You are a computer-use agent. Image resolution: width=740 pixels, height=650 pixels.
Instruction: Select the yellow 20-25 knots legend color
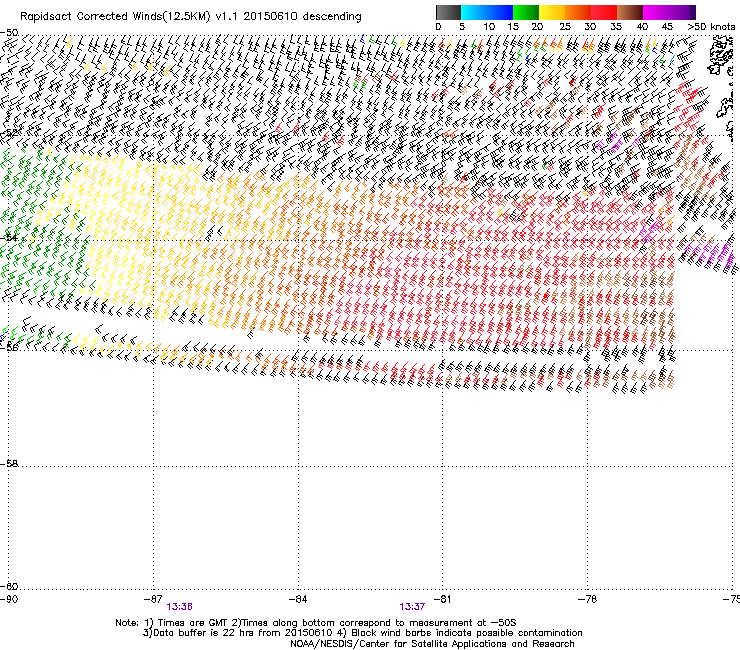552,12
